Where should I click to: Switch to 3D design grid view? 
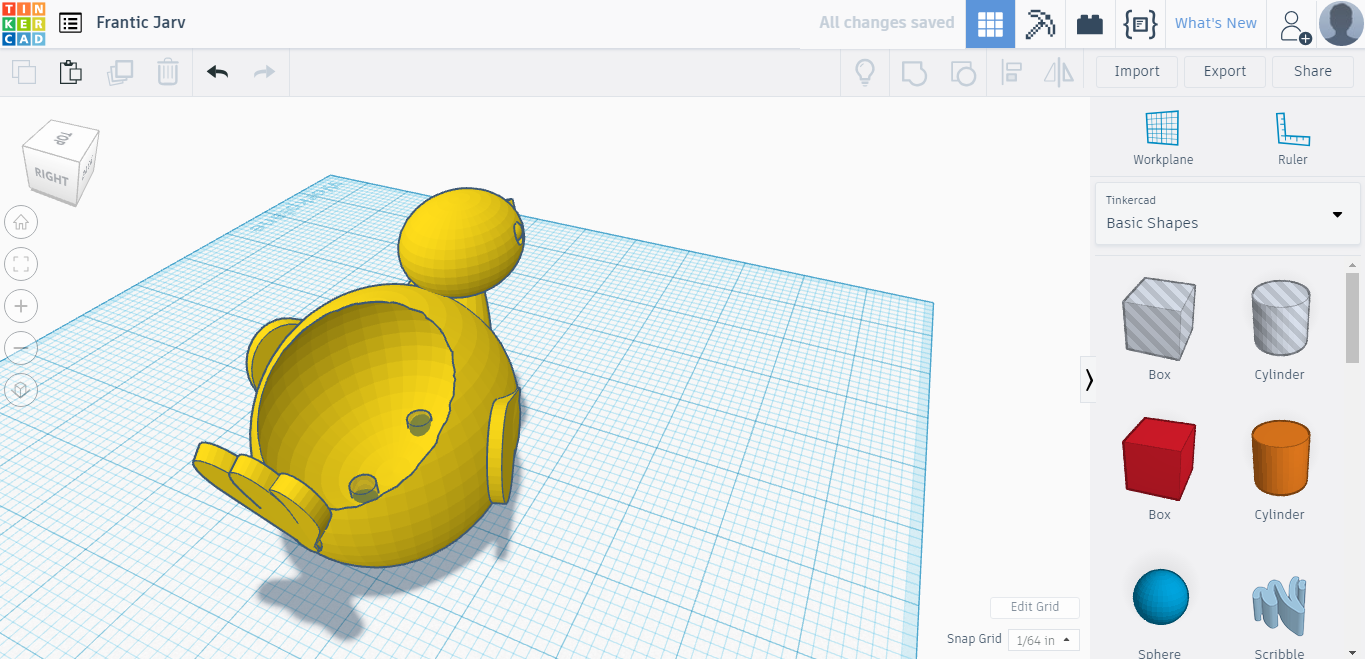point(990,24)
